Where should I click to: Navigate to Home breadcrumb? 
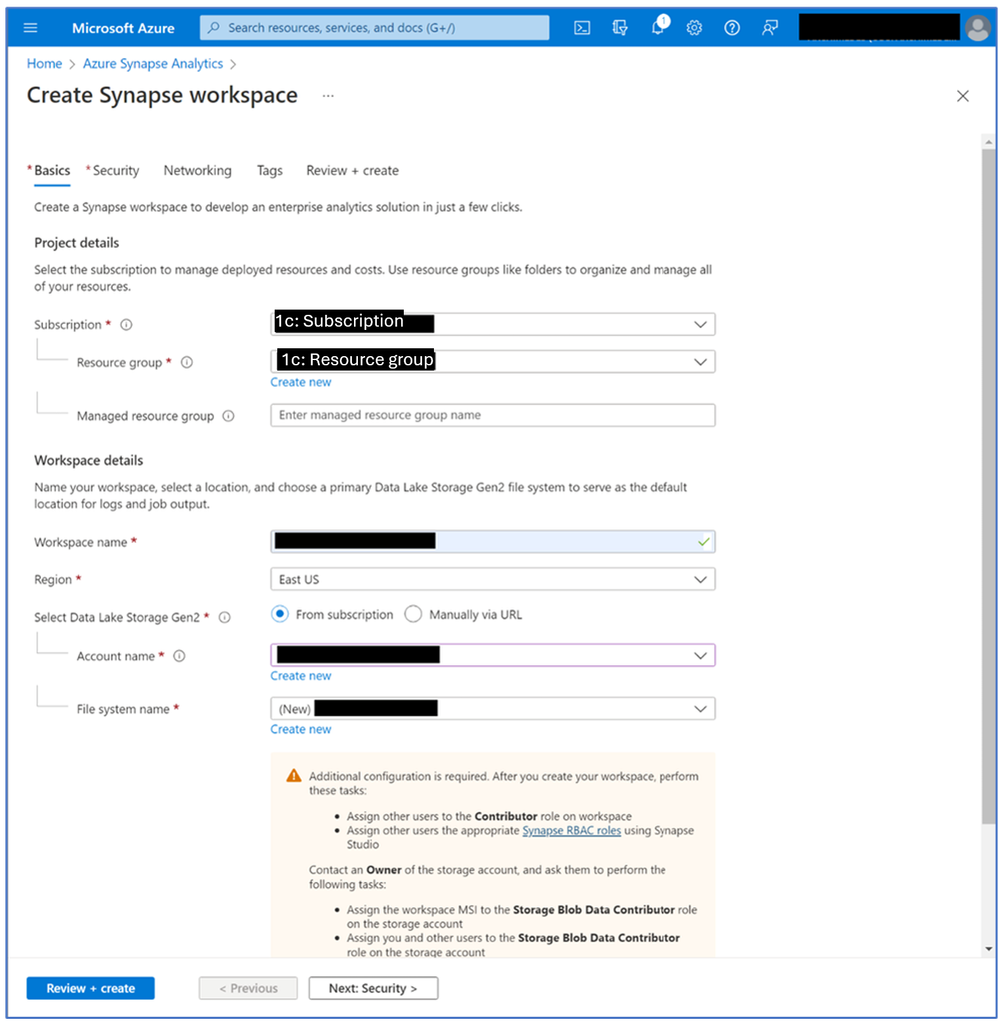44,64
